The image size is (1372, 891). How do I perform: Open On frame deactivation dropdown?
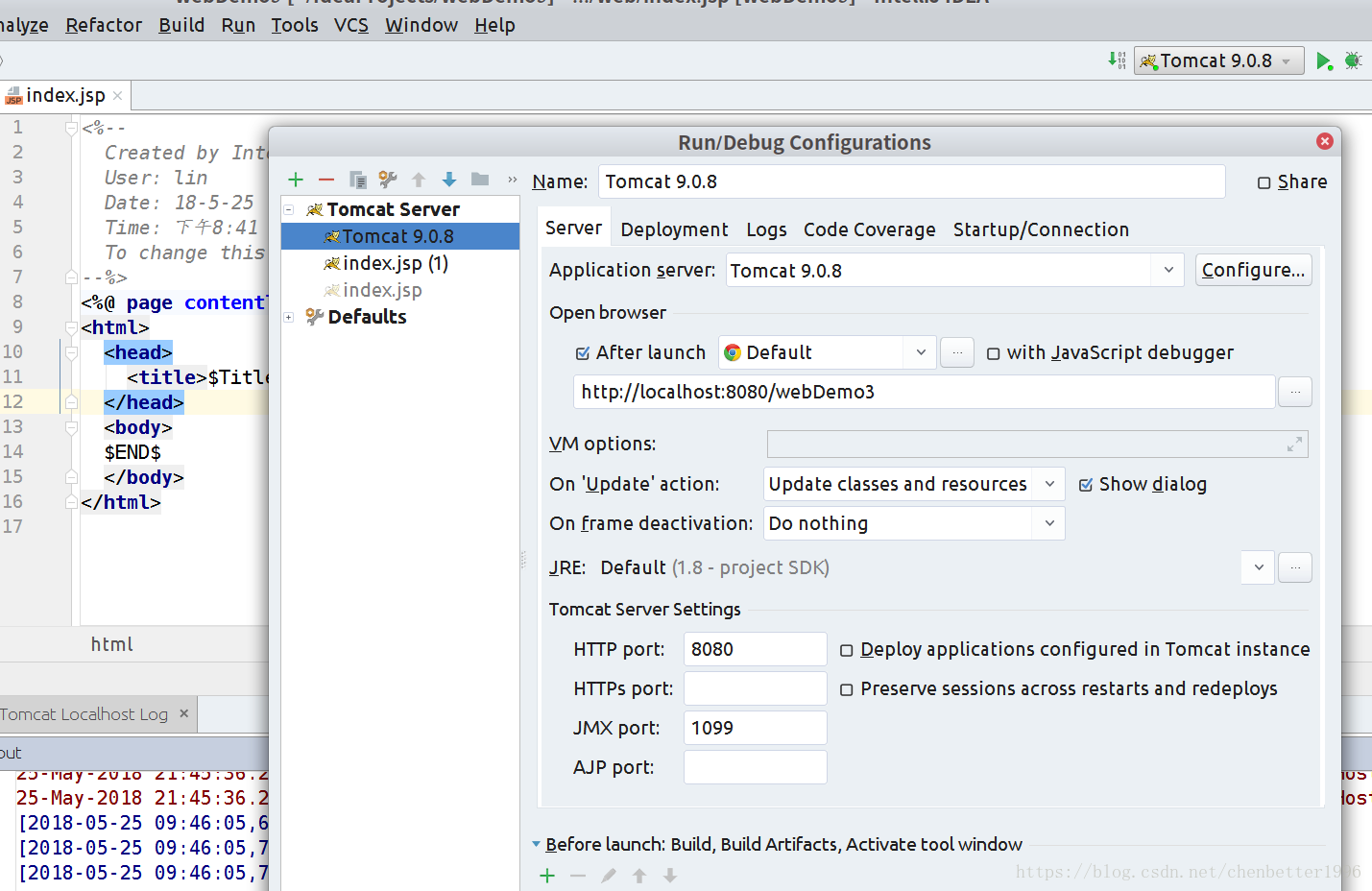(1049, 523)
